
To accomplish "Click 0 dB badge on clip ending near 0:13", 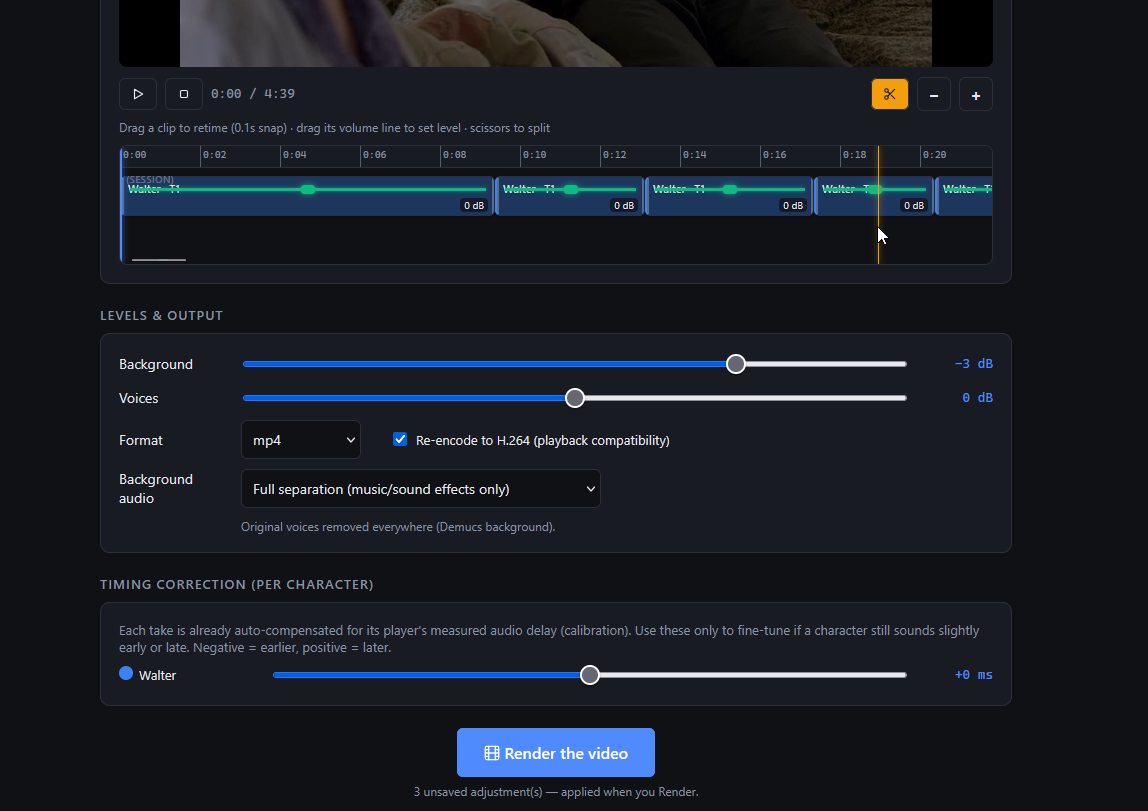I will pyautogui.click(x=624, y=206).
